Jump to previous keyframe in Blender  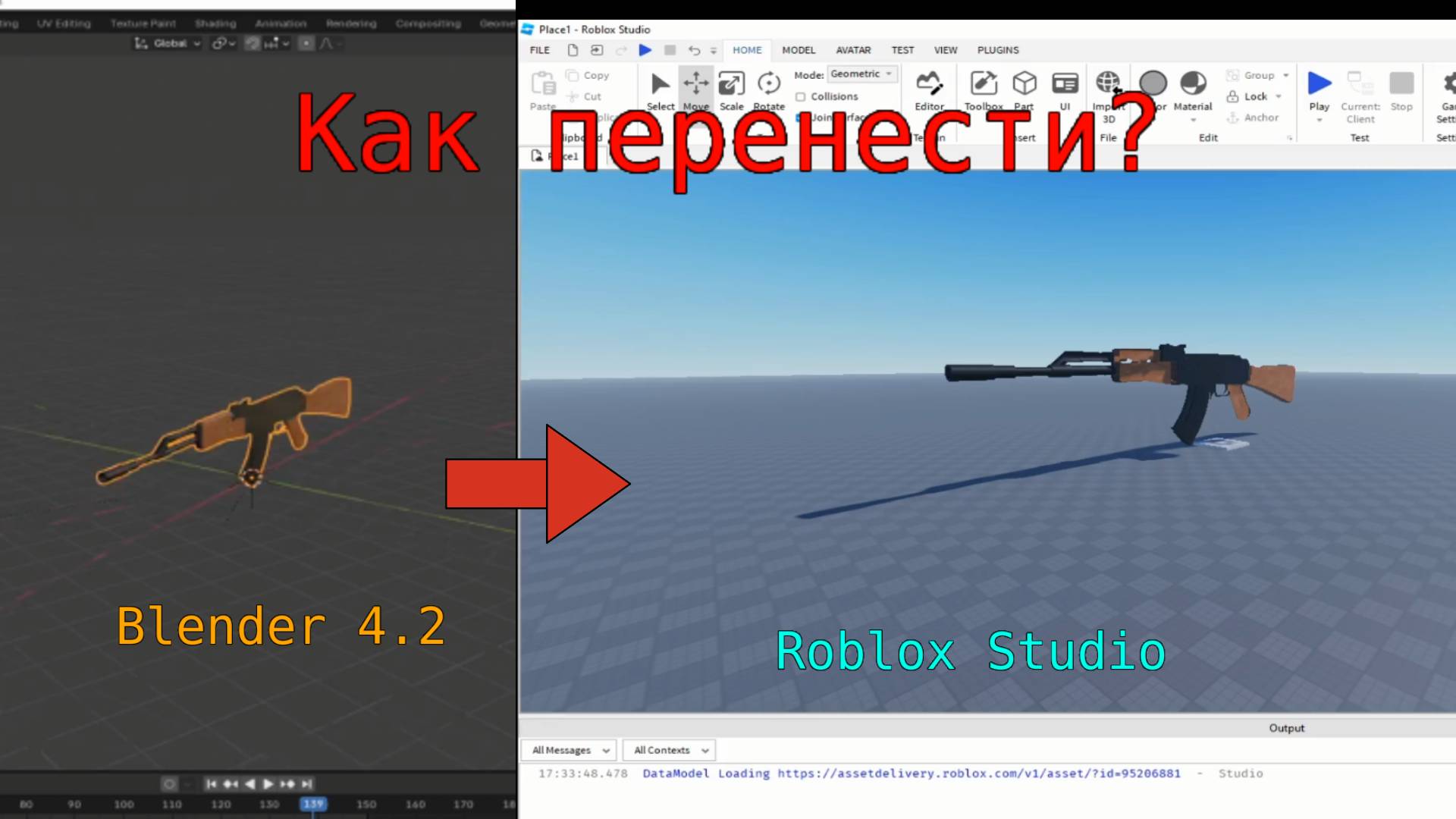tap(231, 783)
